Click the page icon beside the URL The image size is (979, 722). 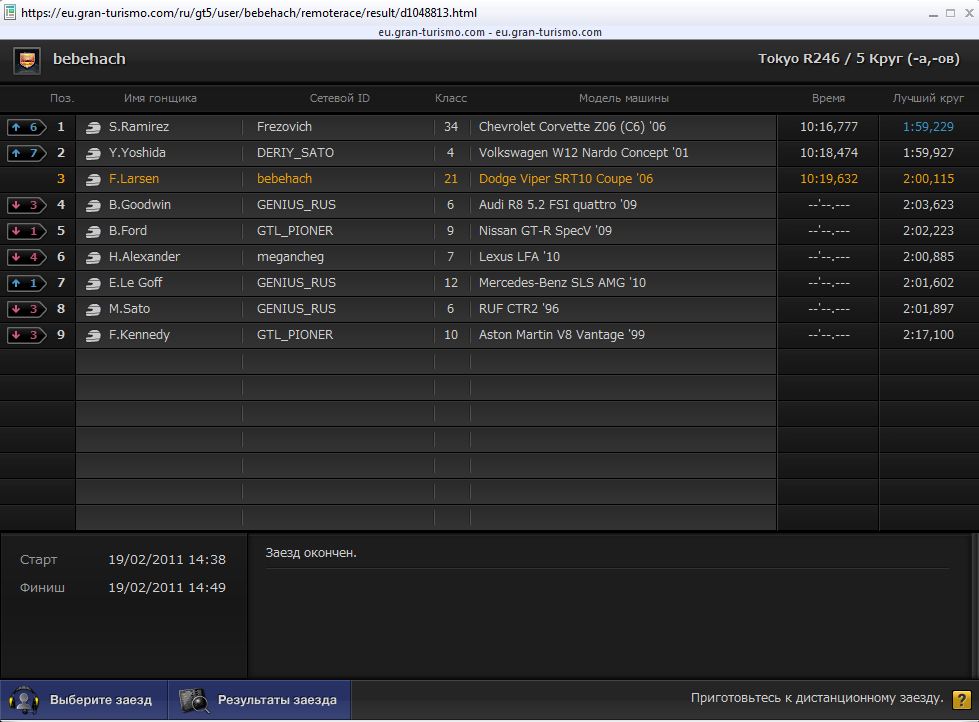click(x=9, y=12)
